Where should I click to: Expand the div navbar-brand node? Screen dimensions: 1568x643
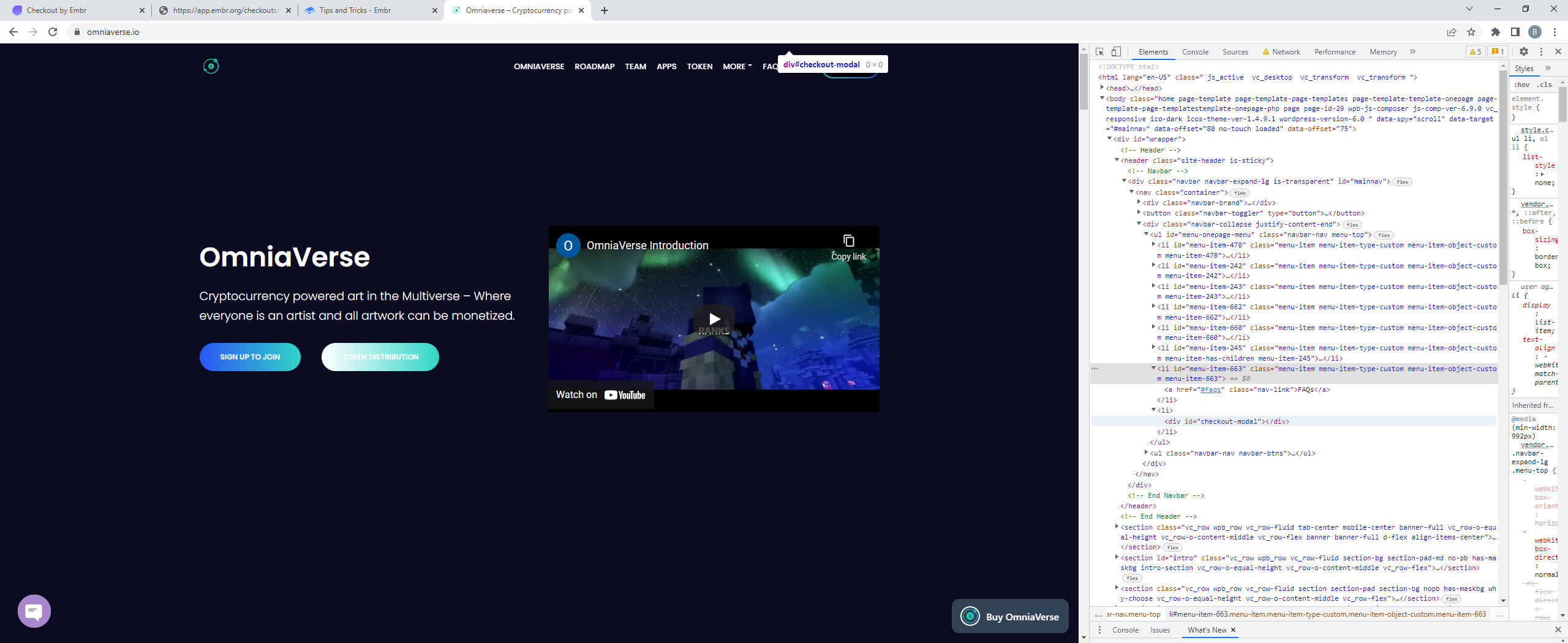pyautogui.click(x=1139, y=202)
